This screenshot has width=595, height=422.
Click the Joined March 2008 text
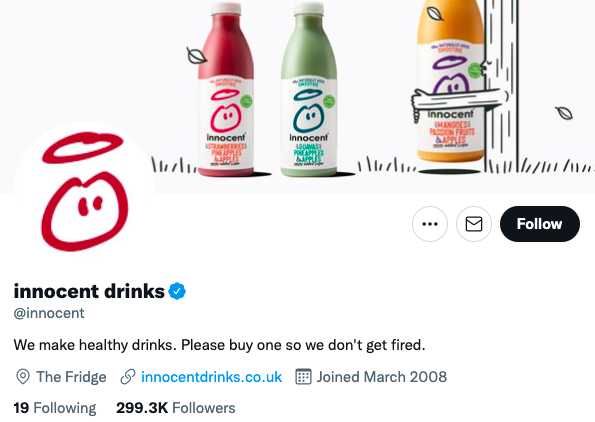click(382, 377)
